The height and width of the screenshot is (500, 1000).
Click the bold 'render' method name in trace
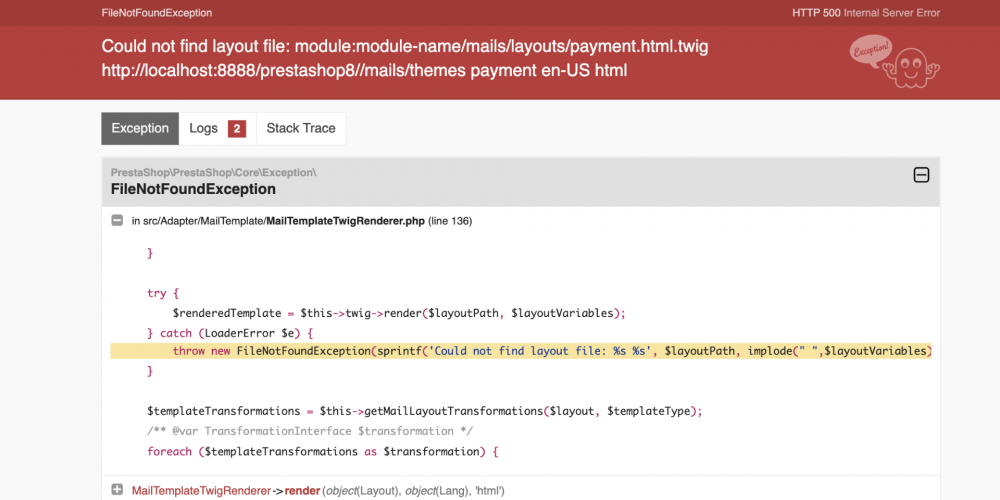(302, 490)
